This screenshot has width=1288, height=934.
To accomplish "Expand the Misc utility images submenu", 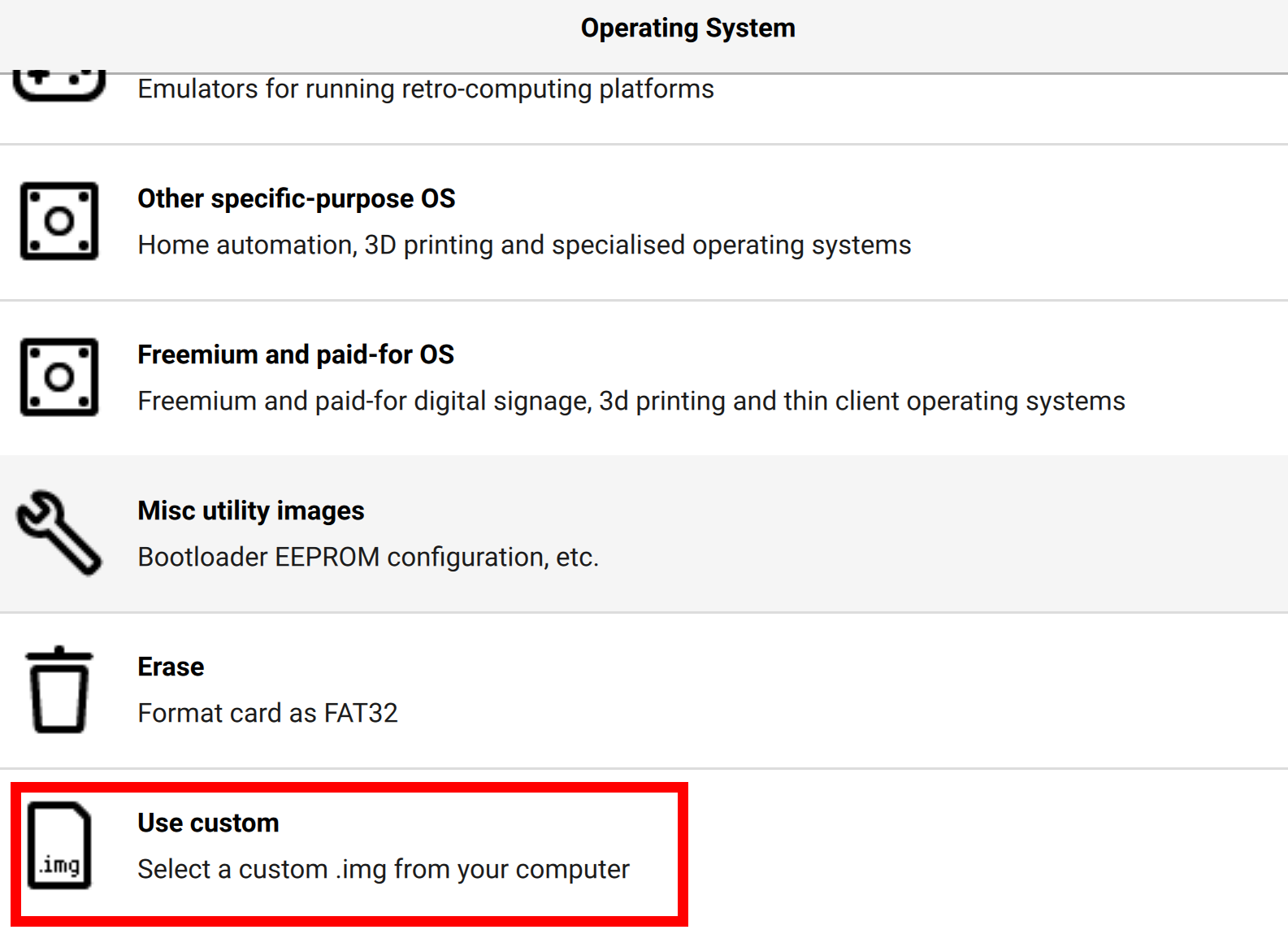I will pyautogui.click(x=251, y=510).
